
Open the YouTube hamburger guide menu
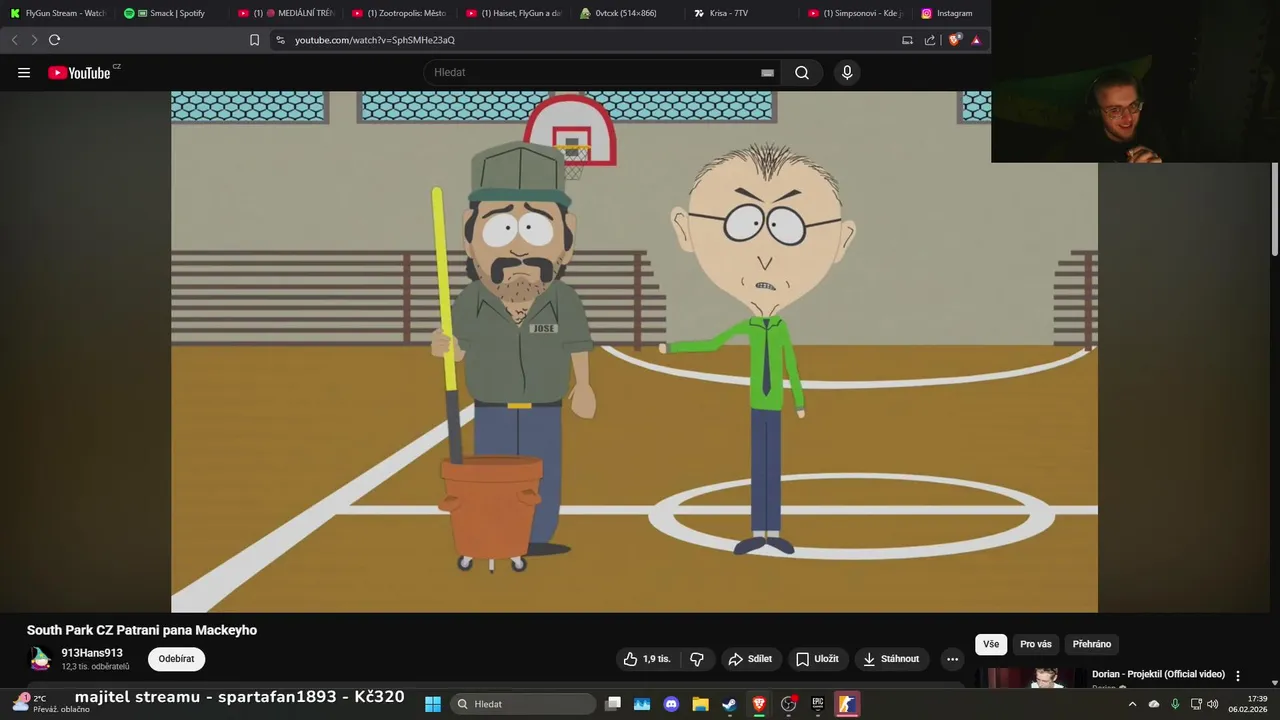(24, 73)
